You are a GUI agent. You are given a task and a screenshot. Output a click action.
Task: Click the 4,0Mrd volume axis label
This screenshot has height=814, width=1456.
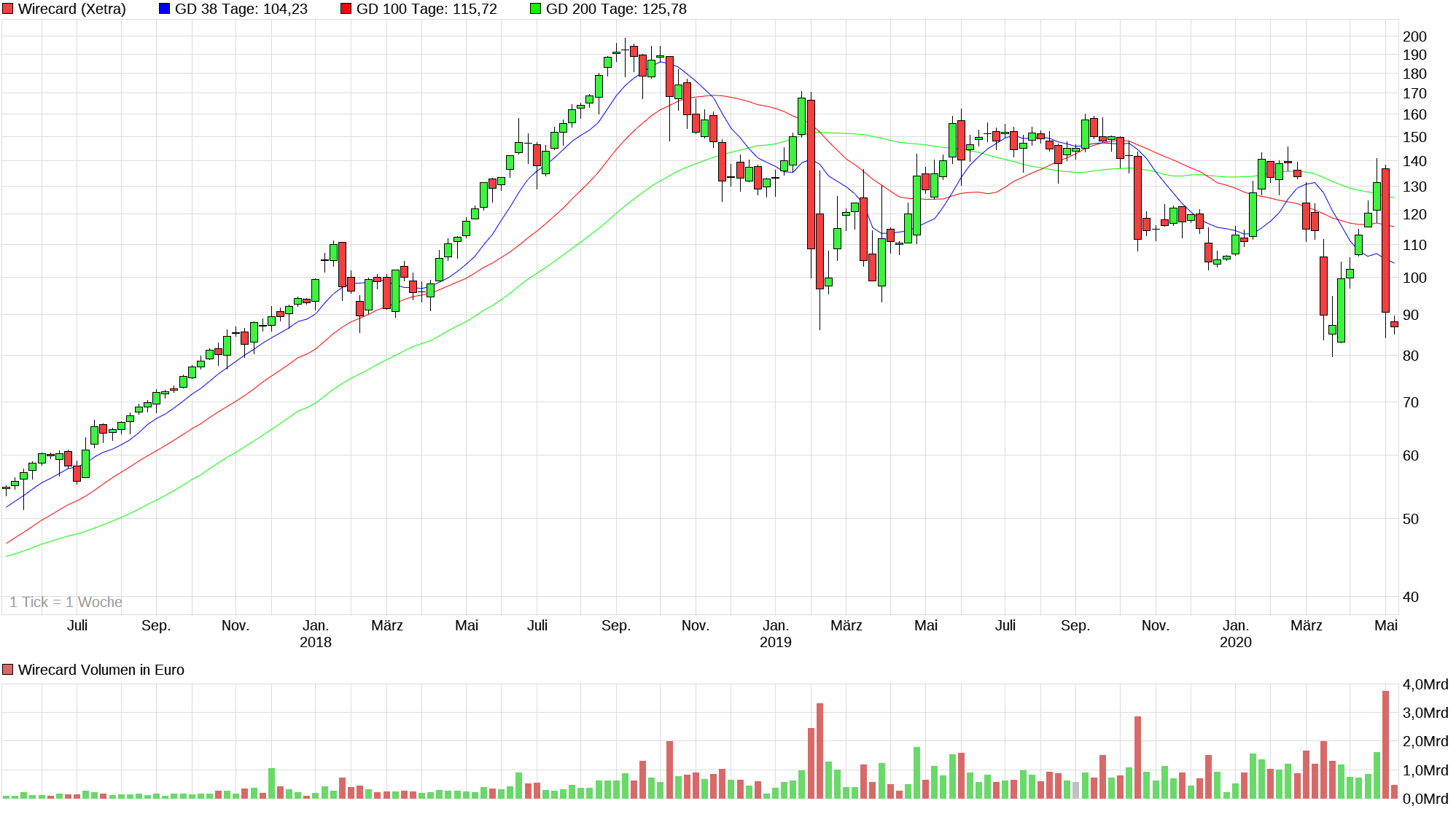coord(1425,684)
